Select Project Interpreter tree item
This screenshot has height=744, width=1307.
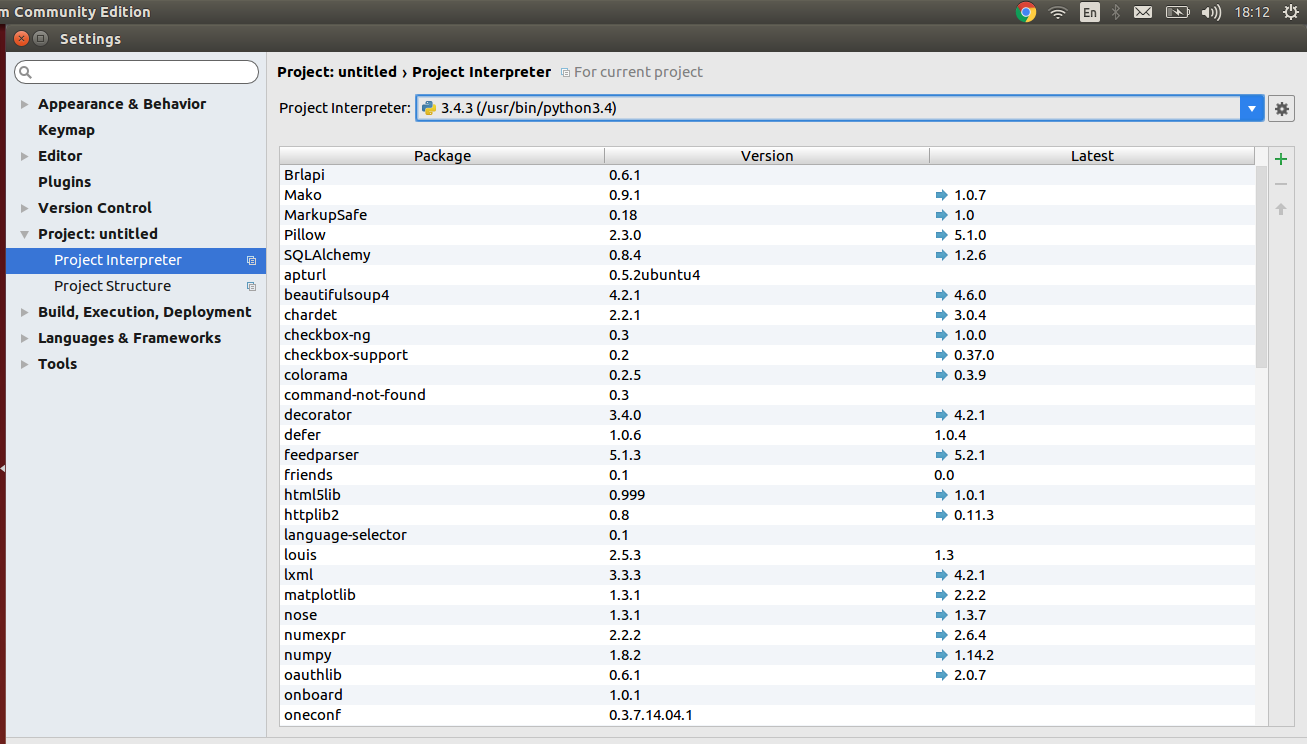coord(136,260)
